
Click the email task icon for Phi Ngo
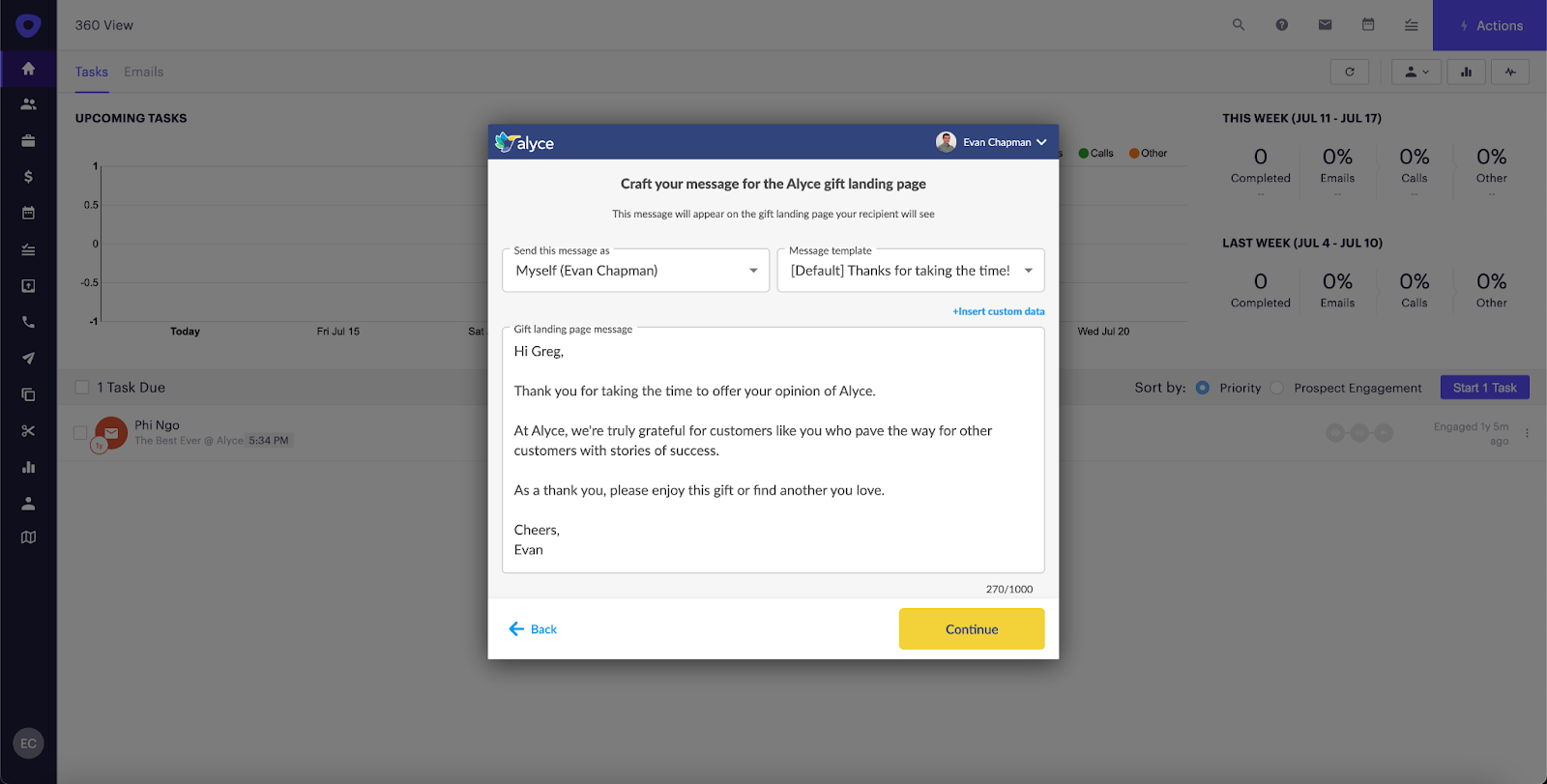pos(111,433)
